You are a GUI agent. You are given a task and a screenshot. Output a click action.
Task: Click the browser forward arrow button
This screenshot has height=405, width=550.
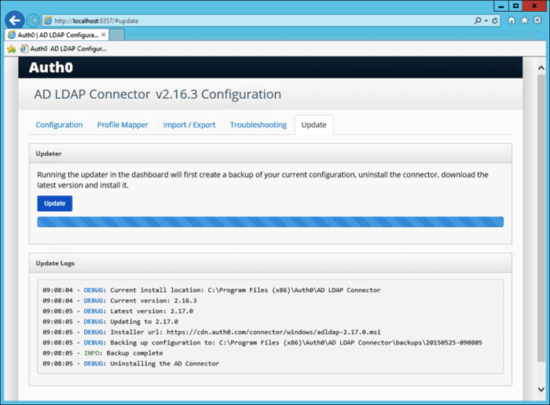(x=33, y=21)
